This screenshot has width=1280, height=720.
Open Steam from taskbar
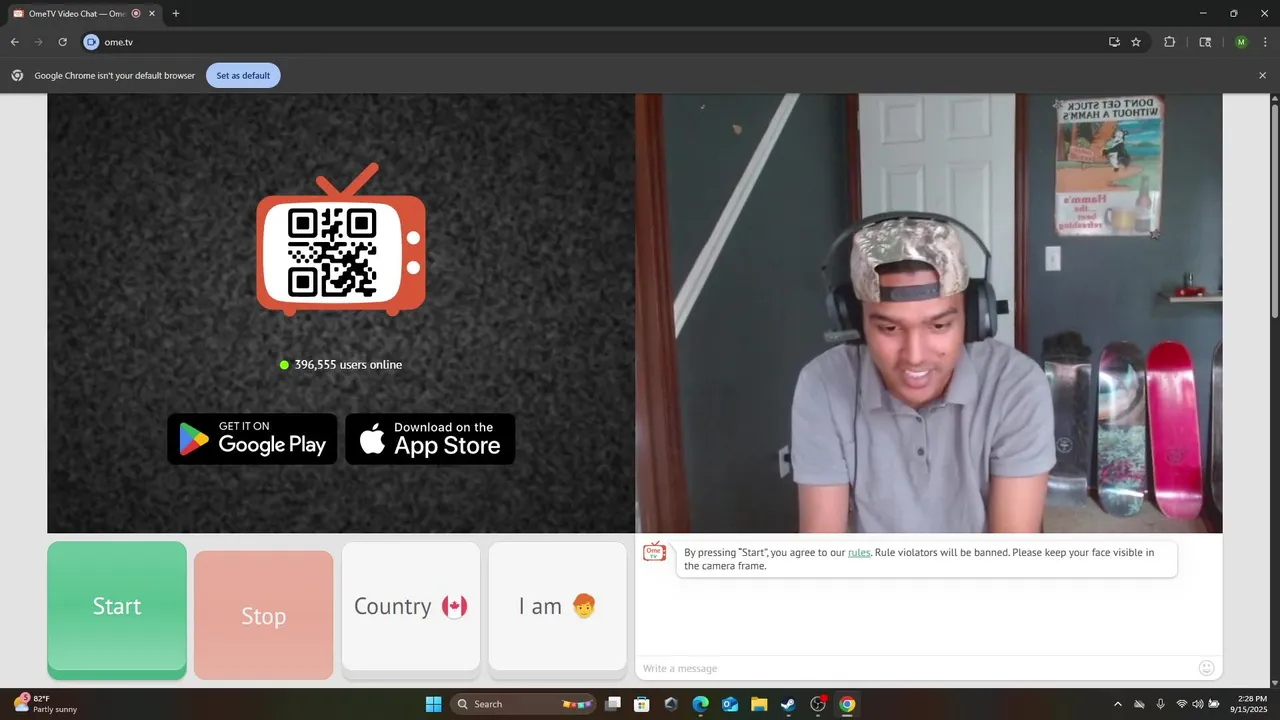788,704
